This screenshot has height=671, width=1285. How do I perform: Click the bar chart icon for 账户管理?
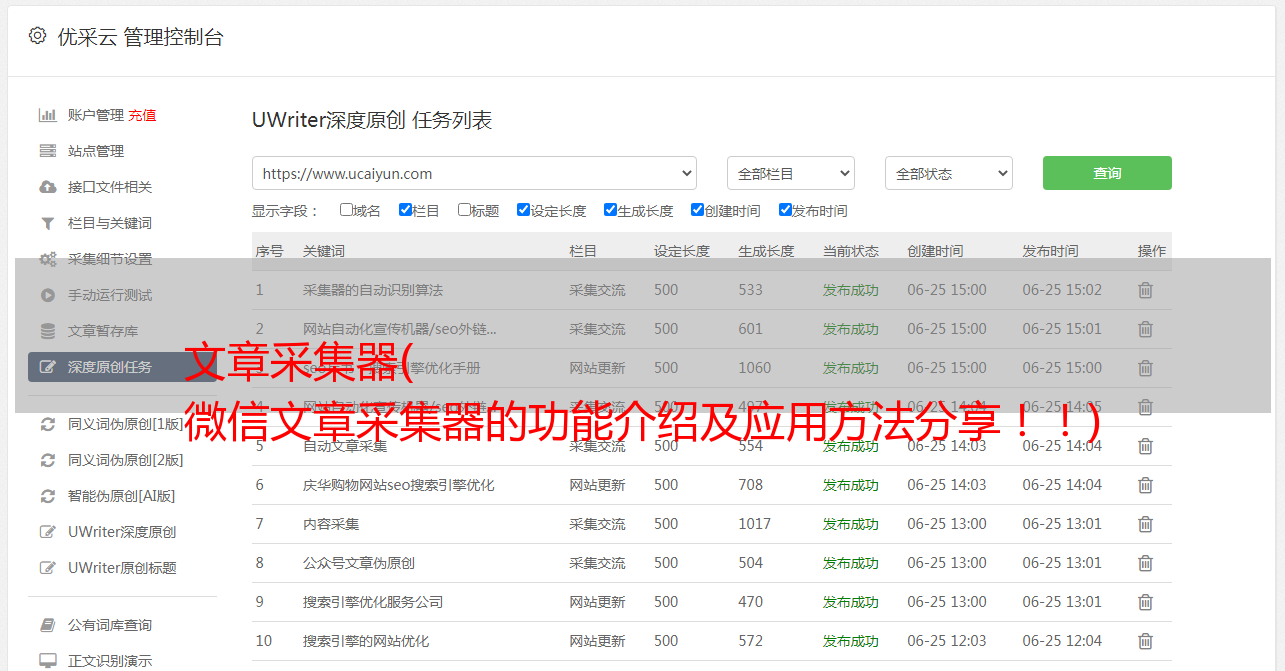pyautogui.click(x=47, y=115)
